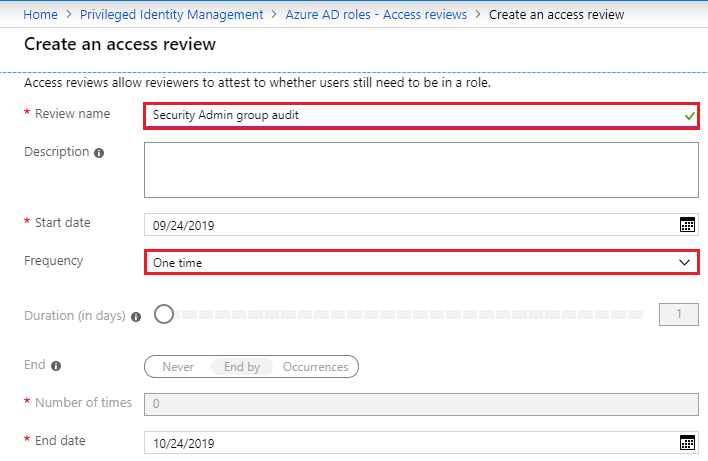The height and width of the screenshot is (461, 708).
Task: Open the One time frequency combo box
Action: (x=422, y=262)
